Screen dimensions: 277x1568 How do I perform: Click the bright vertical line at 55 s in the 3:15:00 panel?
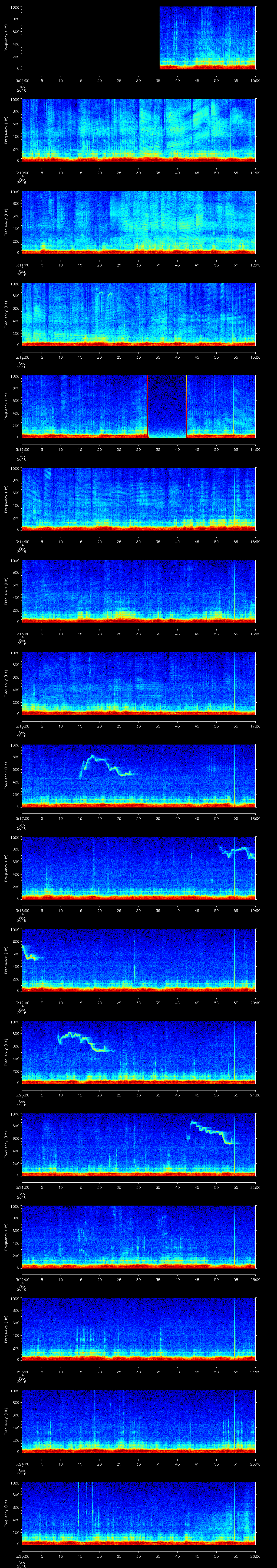tap(234, 591)
